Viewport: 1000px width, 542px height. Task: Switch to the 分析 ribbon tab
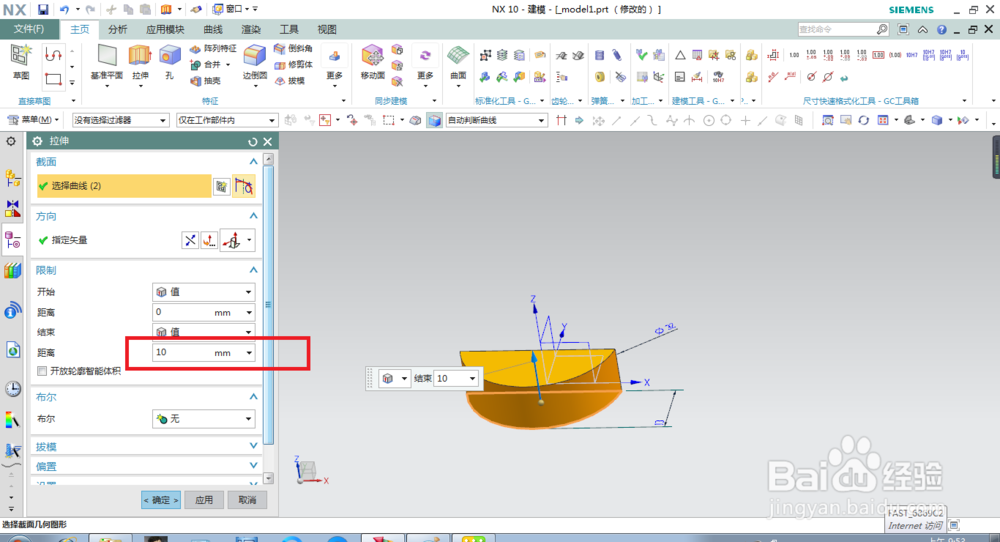pos(117,29)
